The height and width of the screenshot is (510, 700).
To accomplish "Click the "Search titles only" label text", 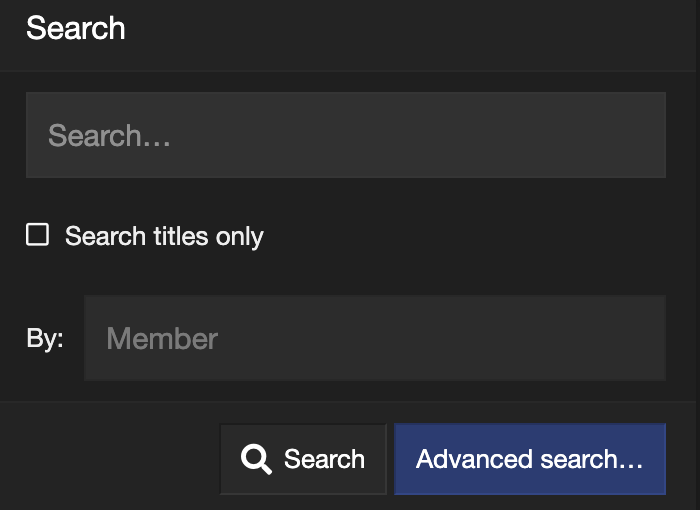I will tap(164, 237).
